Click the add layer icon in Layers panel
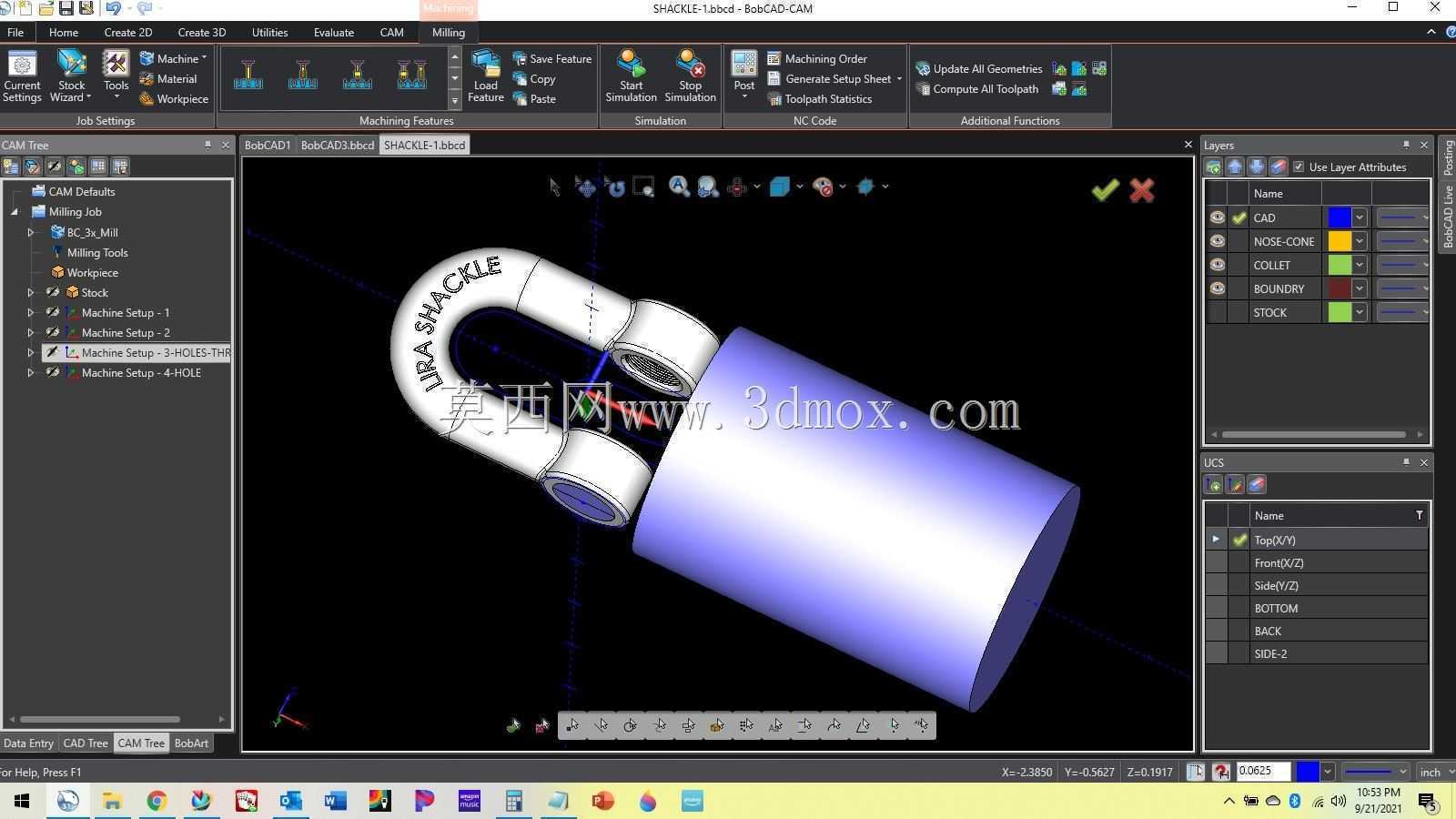1456x819 pixels. 1213,167
